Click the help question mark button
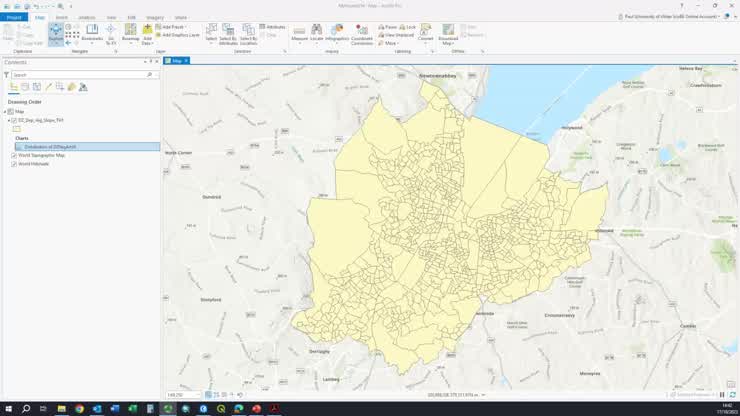 [681, 6]
